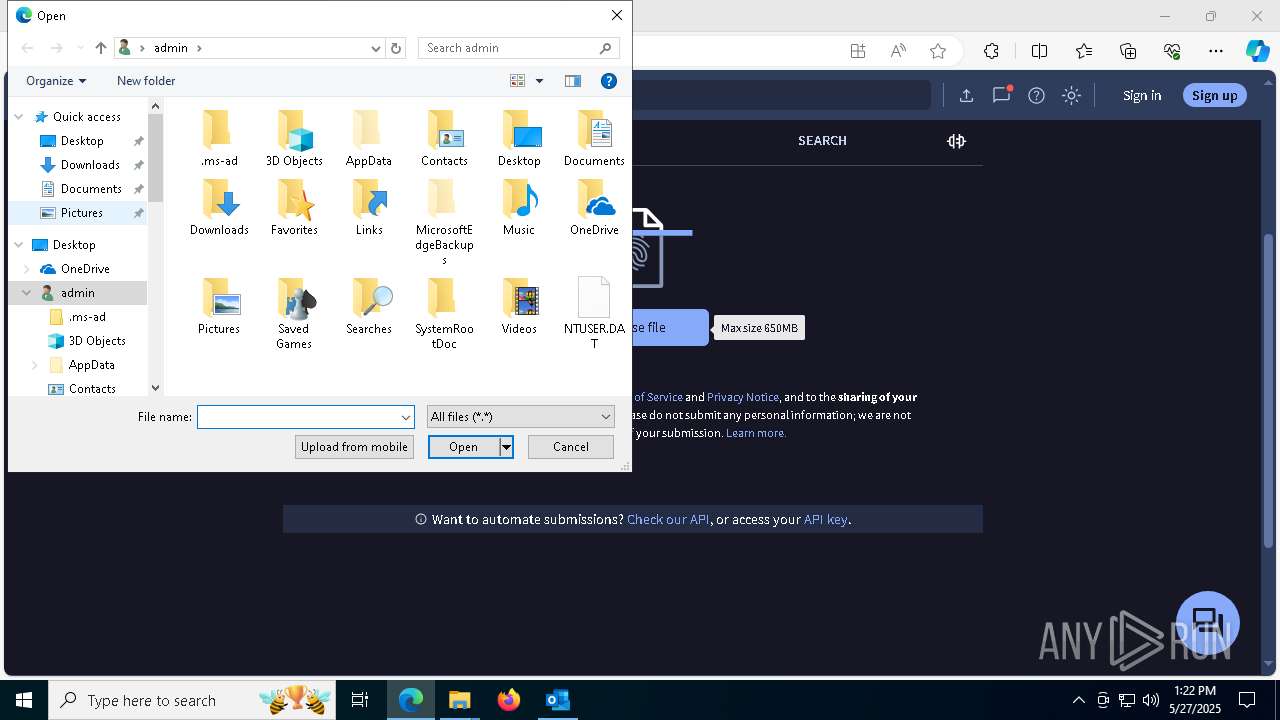Select the Contacts folder in file list
This screenshot has width=1280, height=720.
click(444, 138)
